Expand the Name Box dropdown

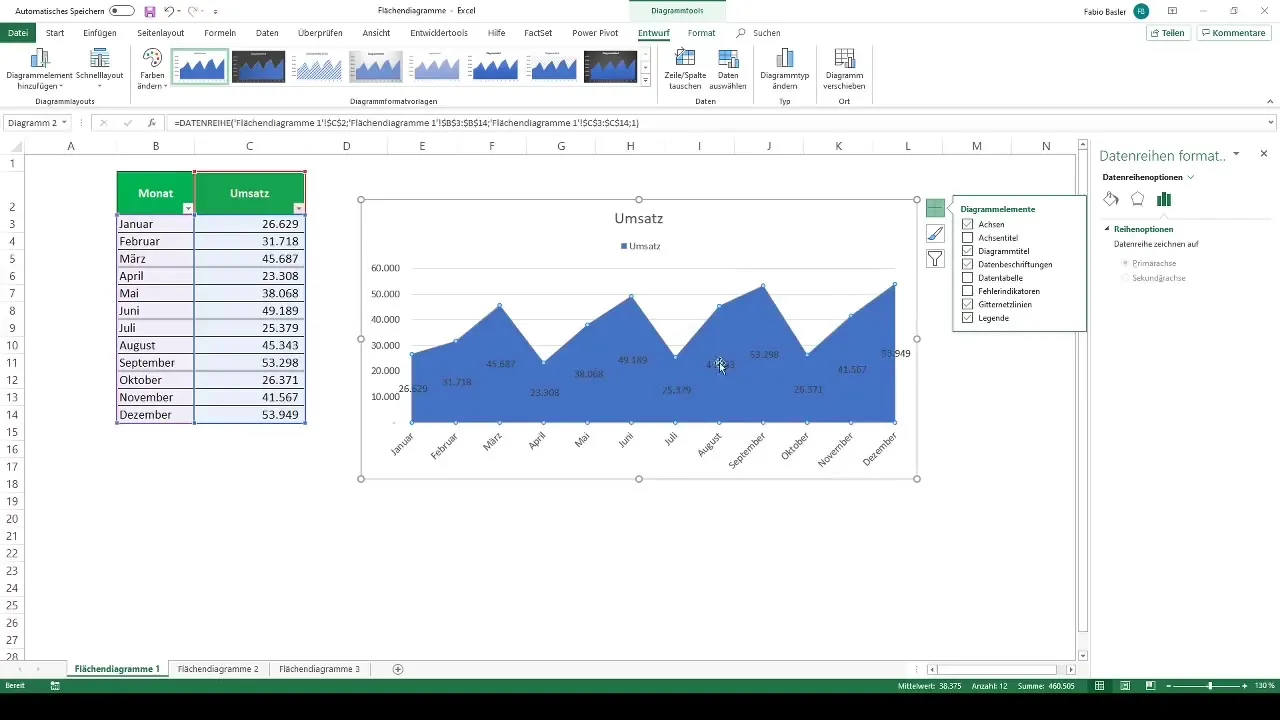[x=64, y=123]
